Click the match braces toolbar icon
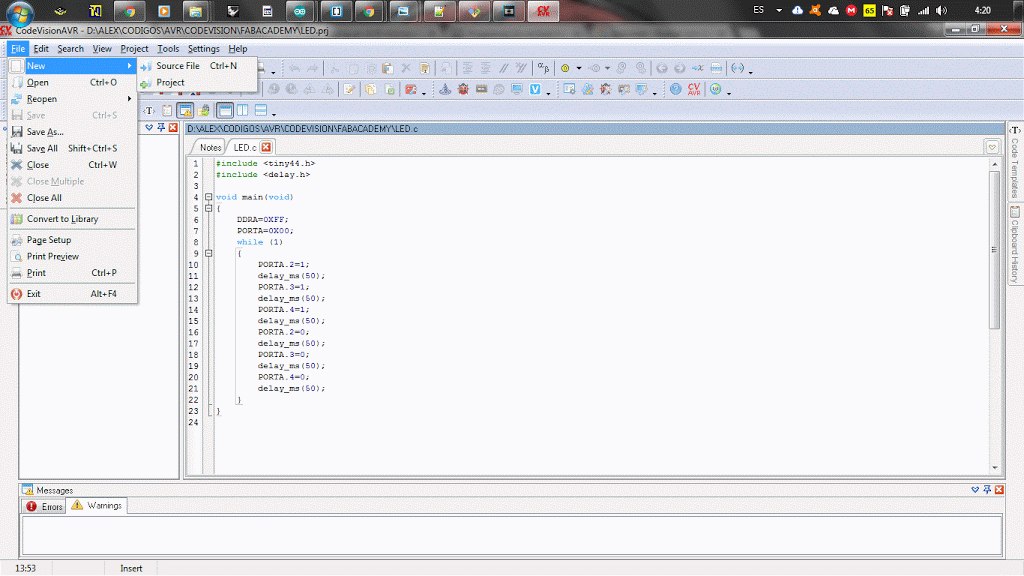Image resolution: width=1024 pixels, height=576 pixels. pos(737,68)
